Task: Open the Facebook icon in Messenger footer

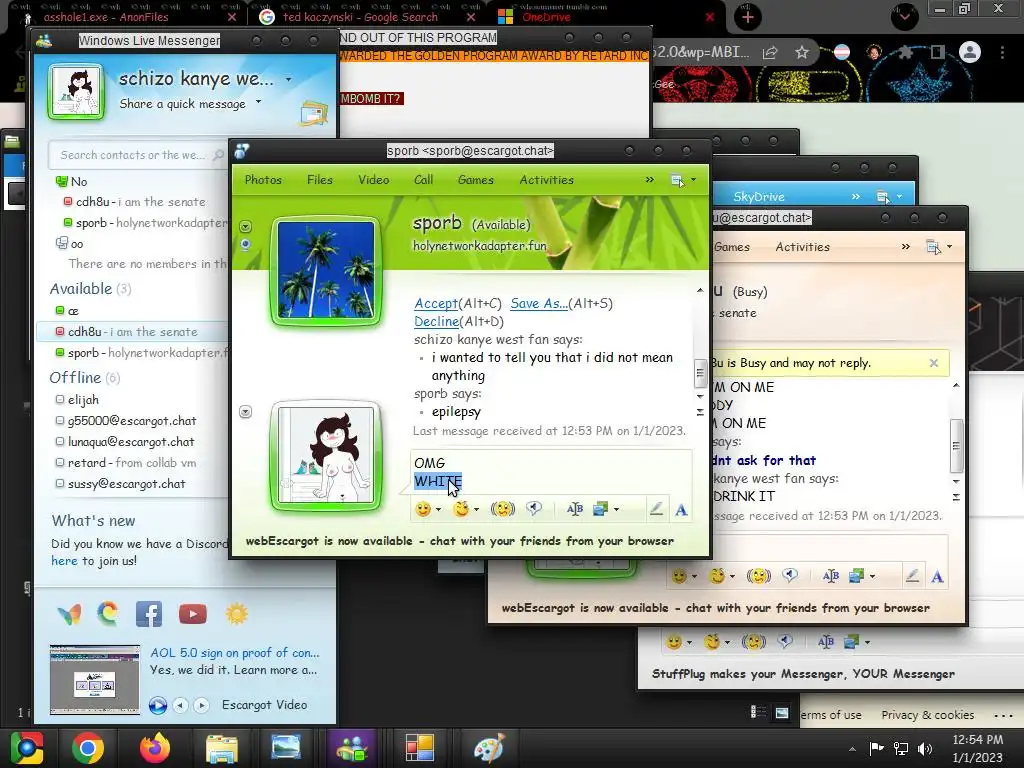Action: click(149, 614)
